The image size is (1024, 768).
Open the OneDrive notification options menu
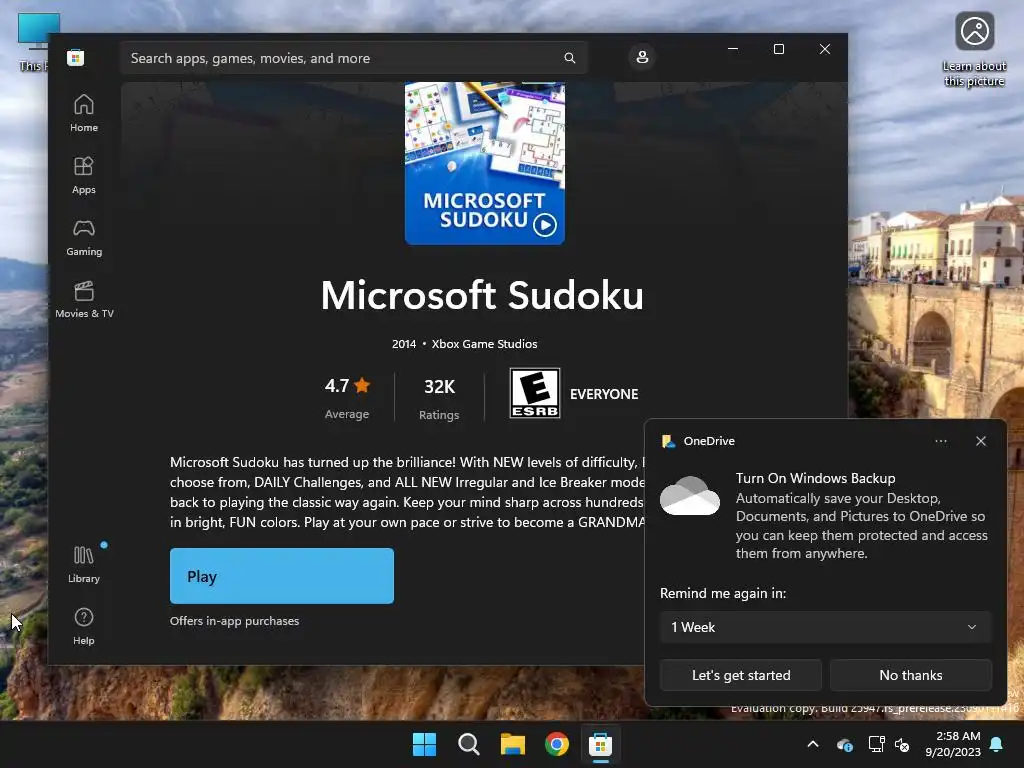940,441
